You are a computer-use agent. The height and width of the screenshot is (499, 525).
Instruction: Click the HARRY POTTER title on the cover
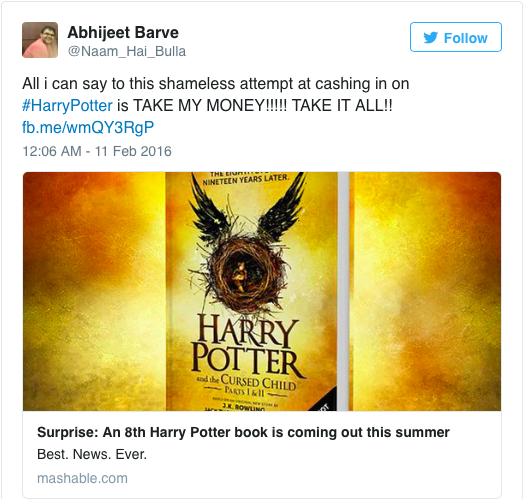(247, 345)
